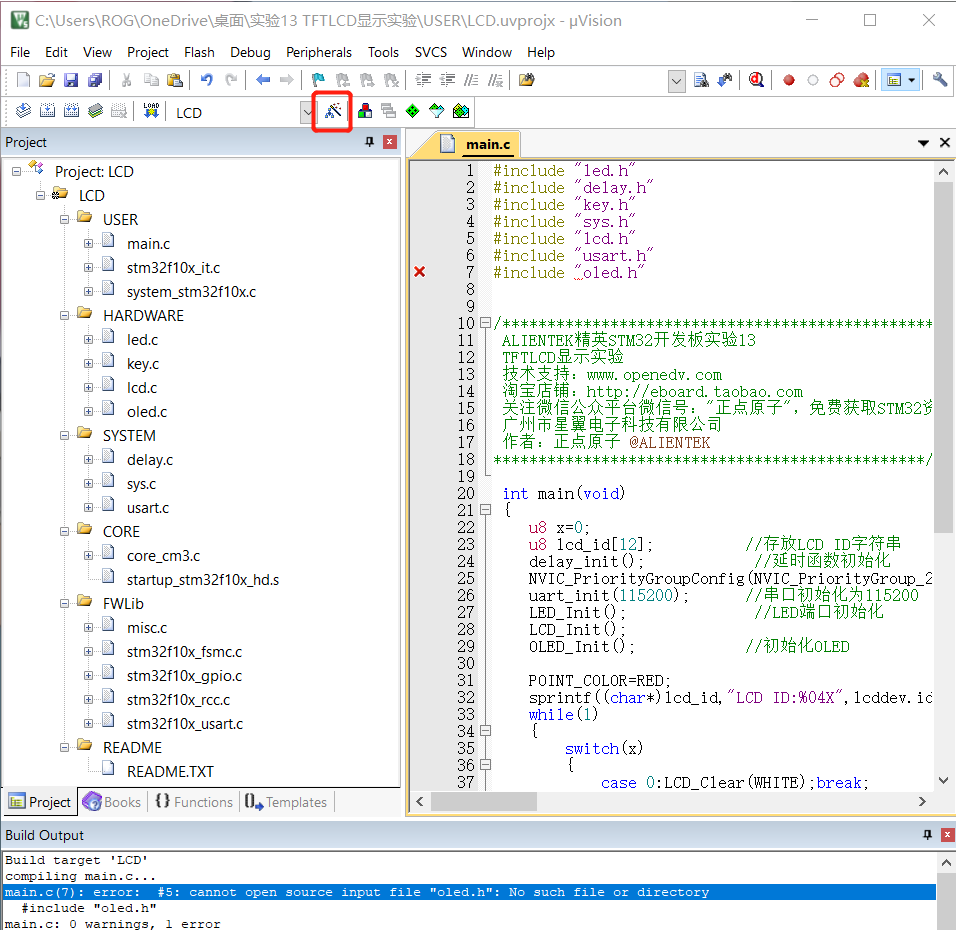956x930 pixels.
Task: Pin the Build Output panel
Action: (x=927, y=835)
